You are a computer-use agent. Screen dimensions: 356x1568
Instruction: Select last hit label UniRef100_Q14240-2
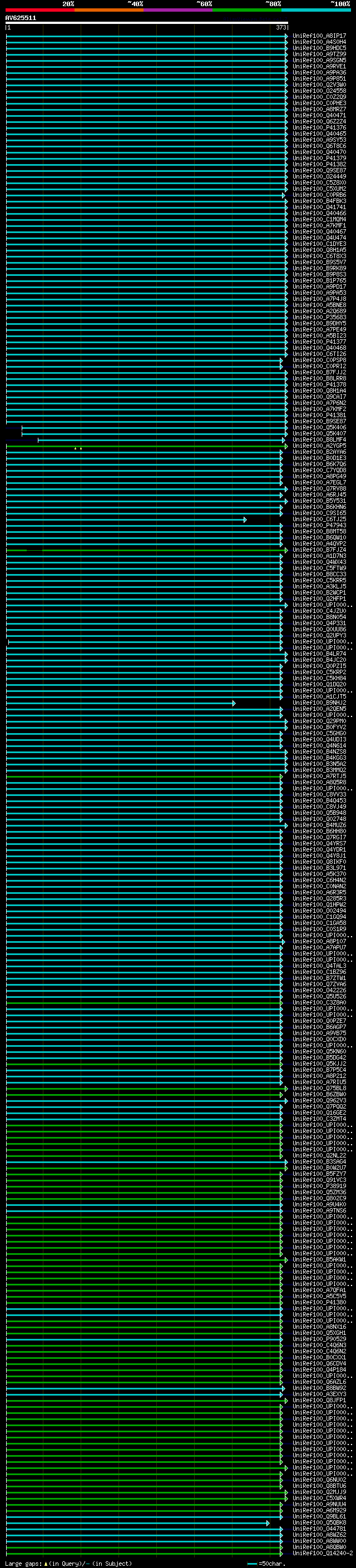(x=322, y=1554)
